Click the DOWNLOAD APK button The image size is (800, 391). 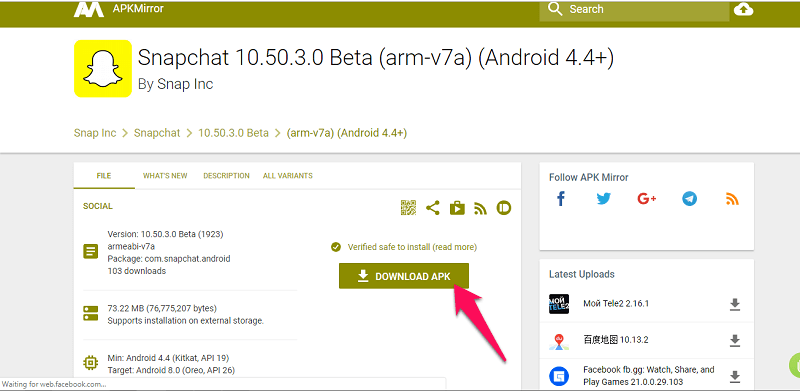pos(404,276)
